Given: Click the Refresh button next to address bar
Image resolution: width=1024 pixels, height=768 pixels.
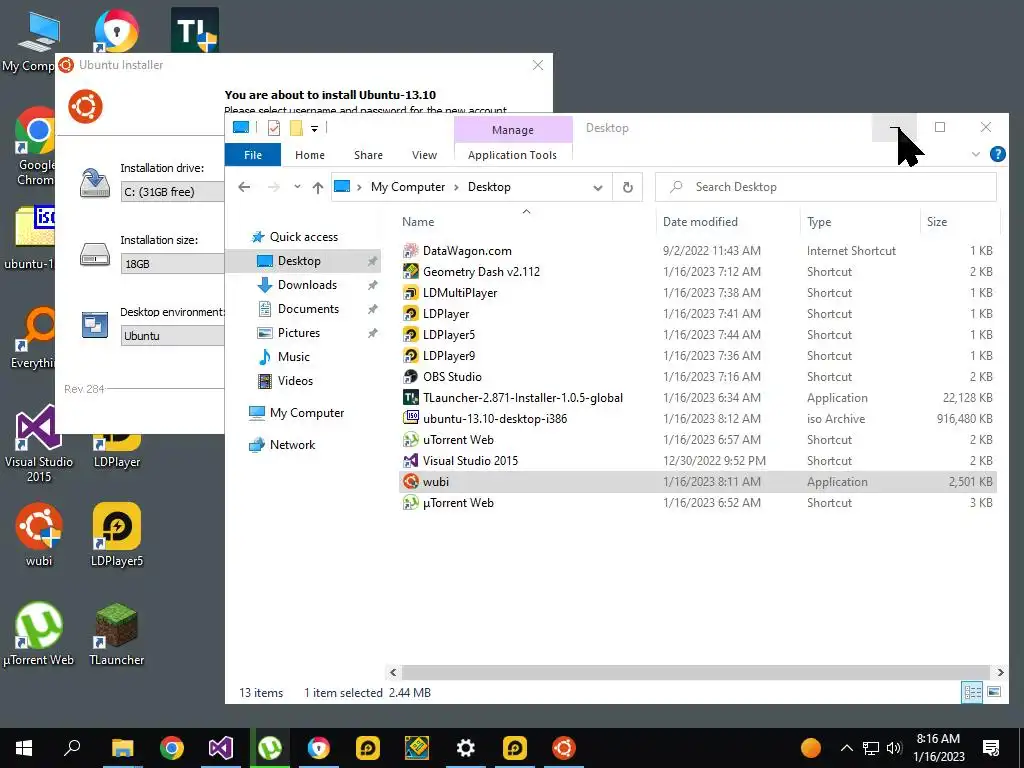Looking at the screenshot, I should [x=628, y=187].
